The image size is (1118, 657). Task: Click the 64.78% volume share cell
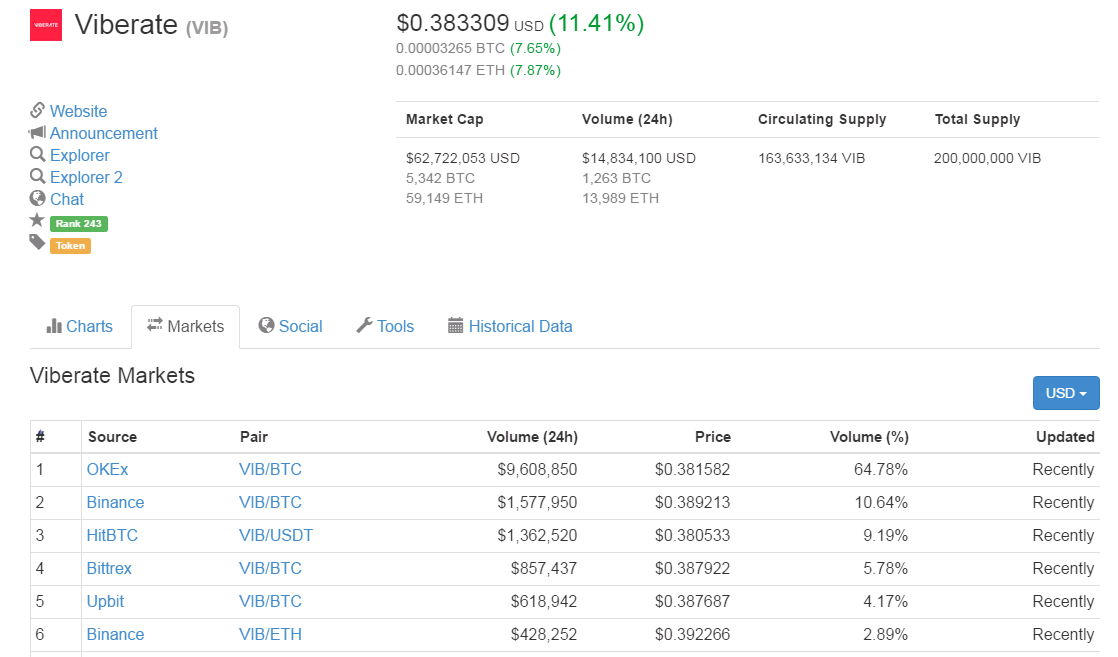tap(881, 469)
